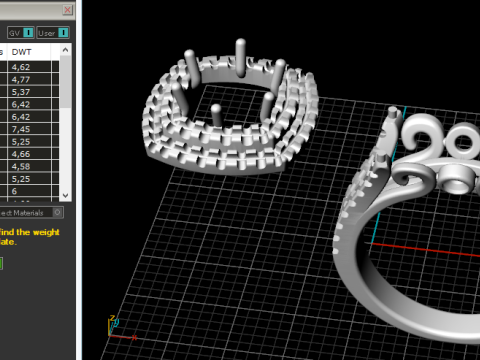Click the list scroll down arrow
This screenshot has height=360, width=480.
click(x=65, y=195)
